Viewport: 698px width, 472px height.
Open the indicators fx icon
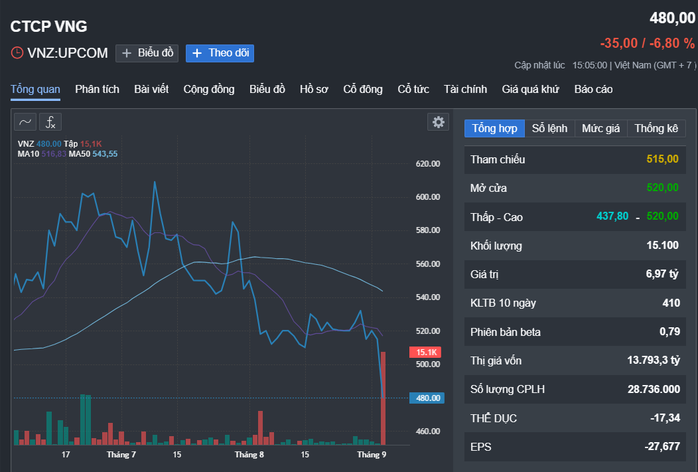point(50,122)
